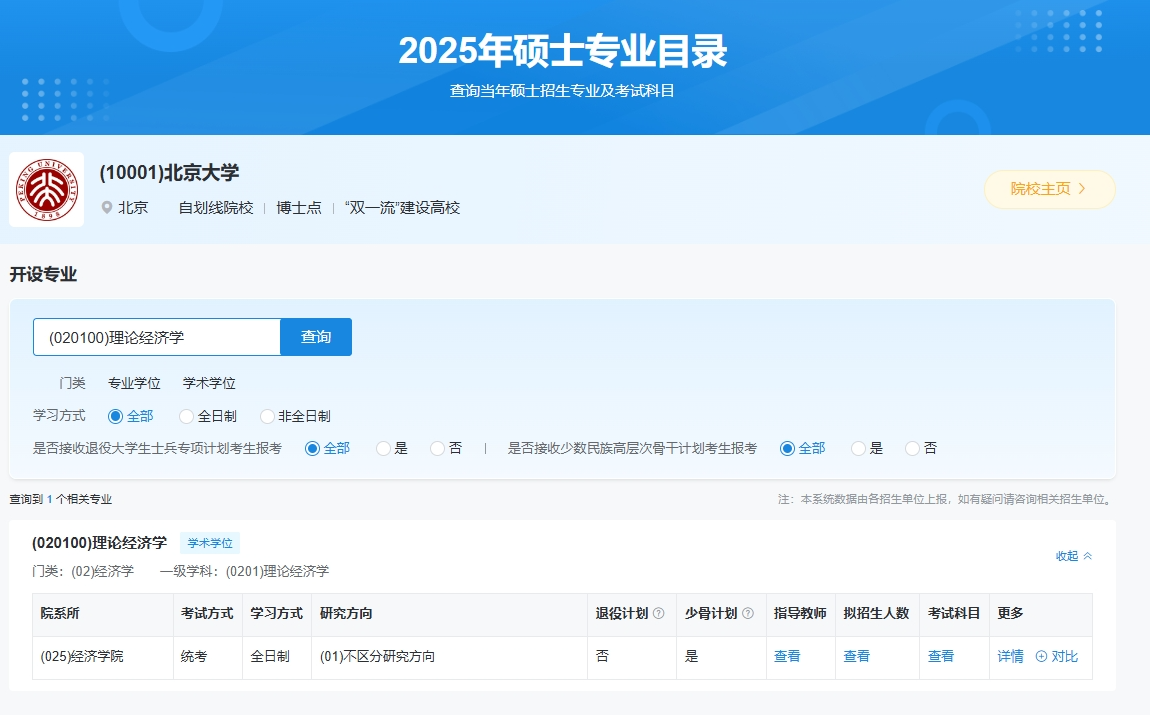The width and height of the screenshot is (1150, 715).
Task: Select 全部 under 学习方式
Action: (x=115, y=416)
